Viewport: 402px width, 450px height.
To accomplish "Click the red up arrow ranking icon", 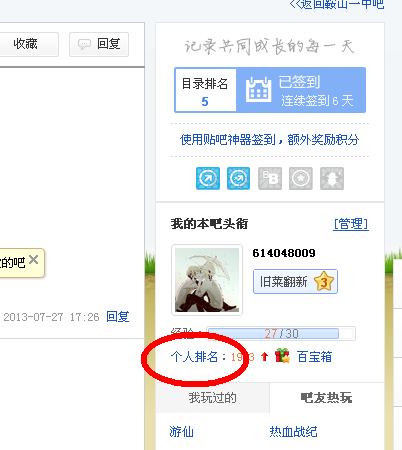I will point(264,357).
